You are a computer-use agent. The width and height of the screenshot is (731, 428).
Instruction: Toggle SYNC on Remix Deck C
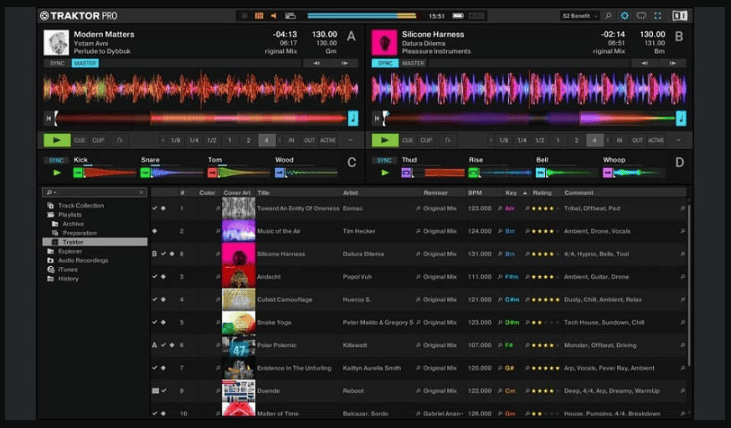[x=56, y=160]
